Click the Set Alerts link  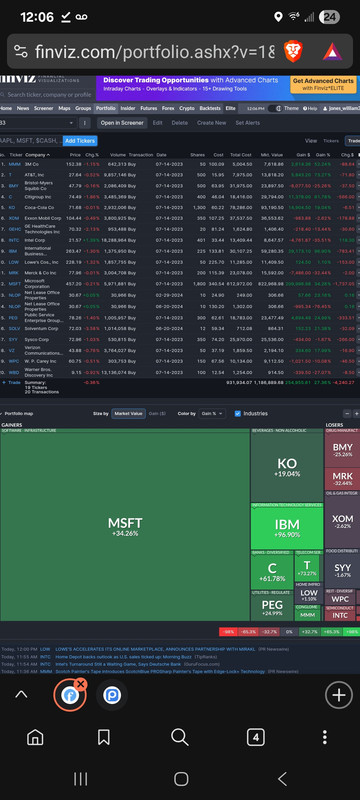(247, 123)
